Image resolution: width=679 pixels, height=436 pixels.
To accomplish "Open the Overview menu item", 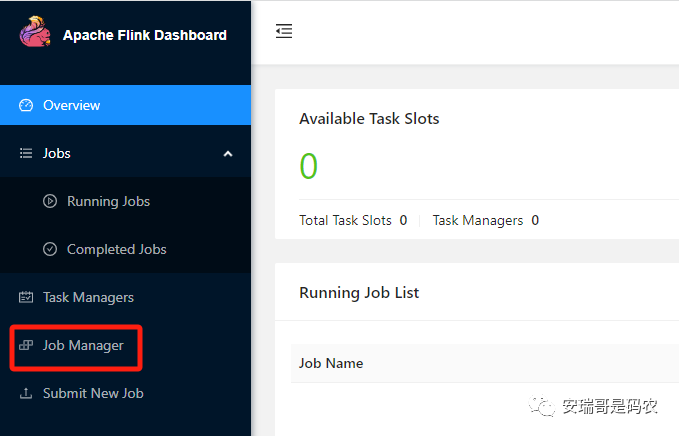I will tap(71, 105).
